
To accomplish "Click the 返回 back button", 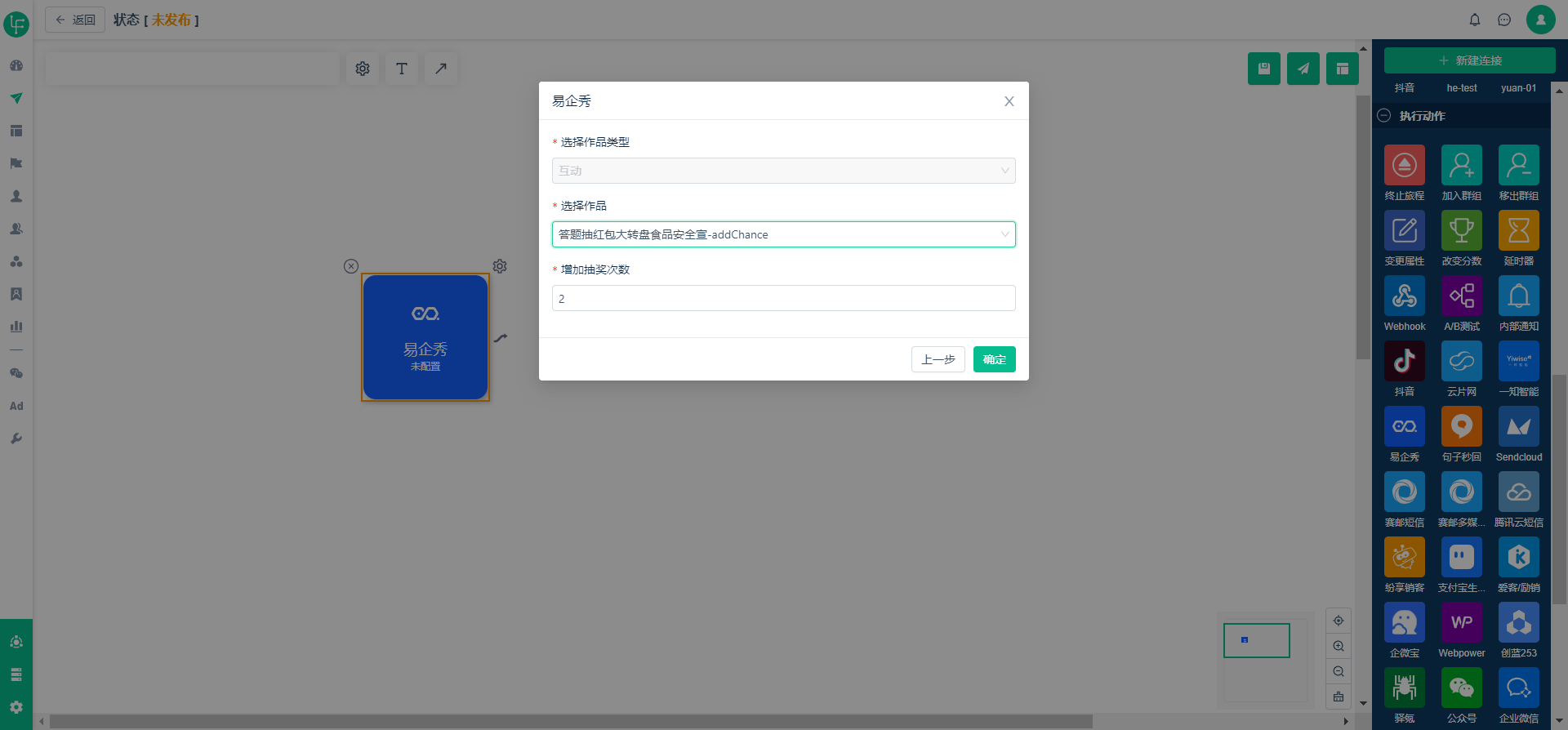I will (x=75, y=20).
